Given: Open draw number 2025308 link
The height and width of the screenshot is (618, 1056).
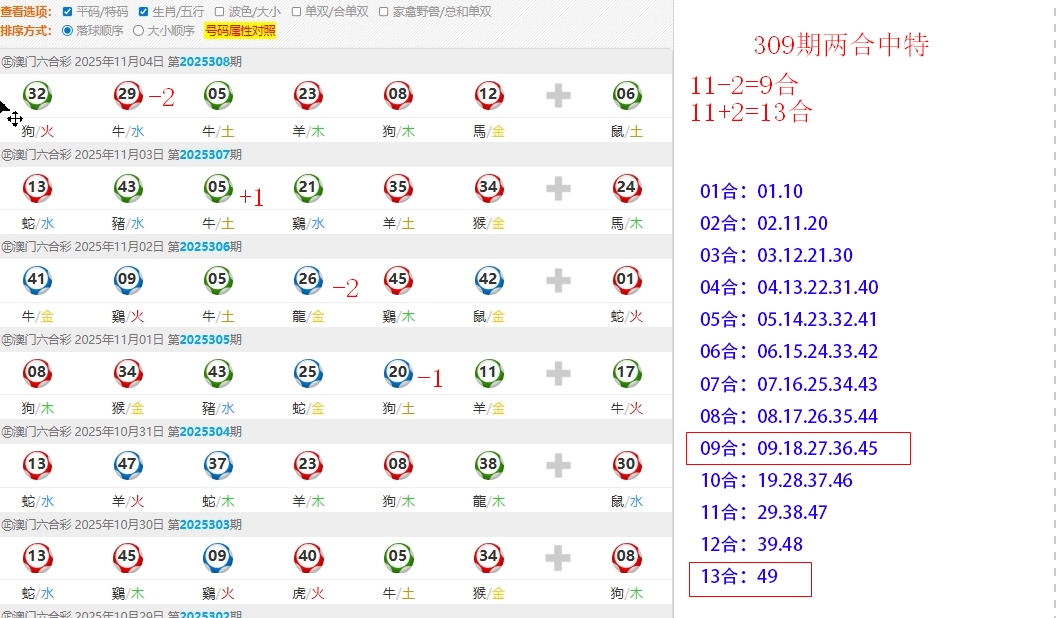Looking at the screenshot, I should coord(205,62).
